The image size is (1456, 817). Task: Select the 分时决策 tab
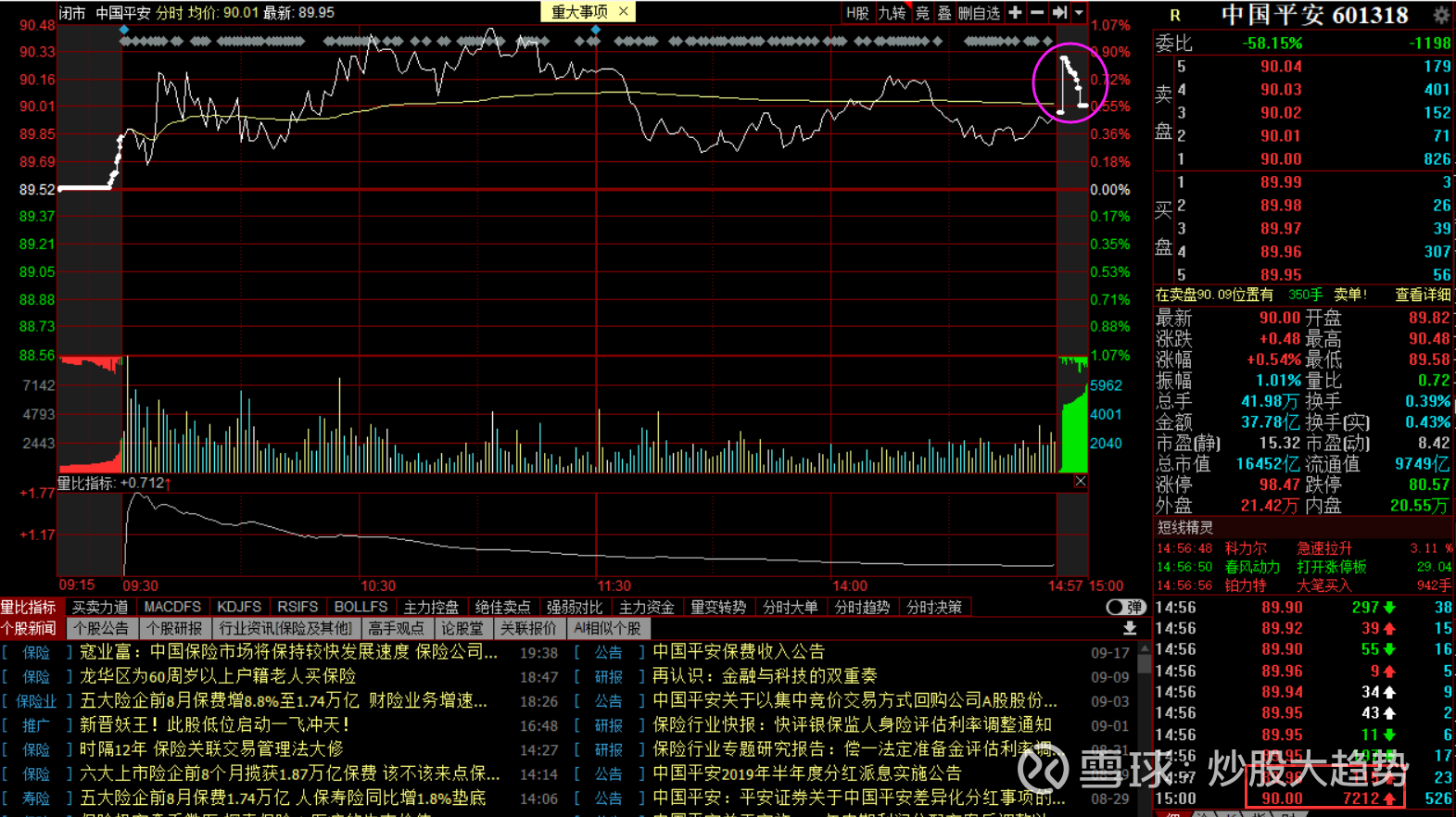(934, 607)
